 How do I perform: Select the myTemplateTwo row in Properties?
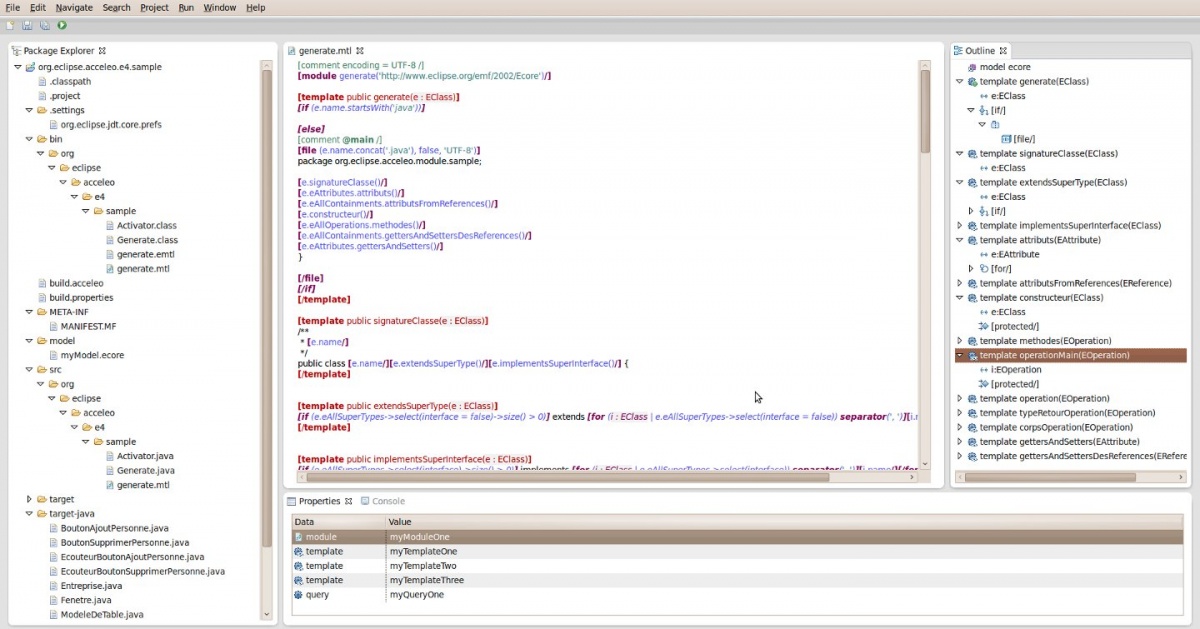click(422, 566)
